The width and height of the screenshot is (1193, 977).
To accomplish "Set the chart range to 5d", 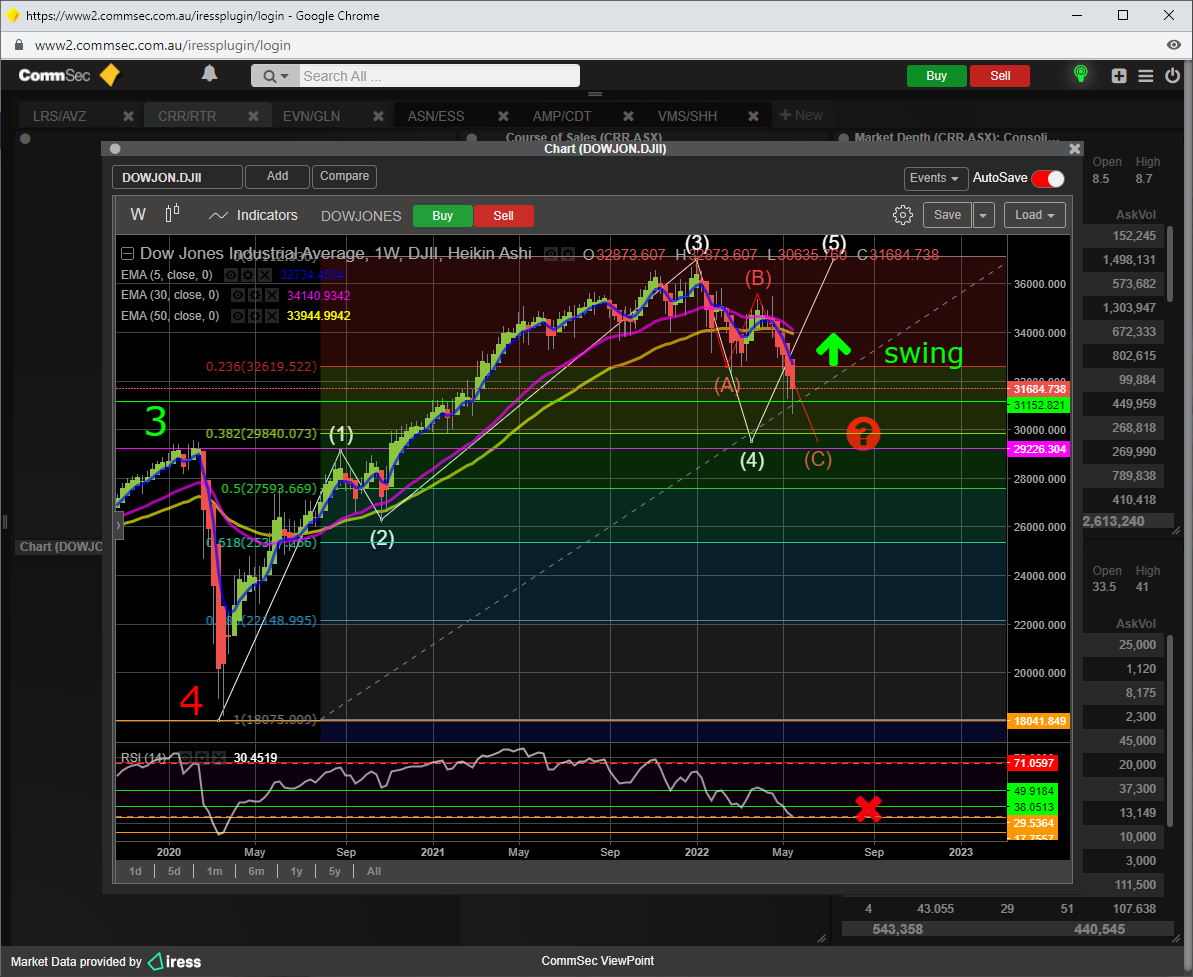I will (x=174, y=871).
